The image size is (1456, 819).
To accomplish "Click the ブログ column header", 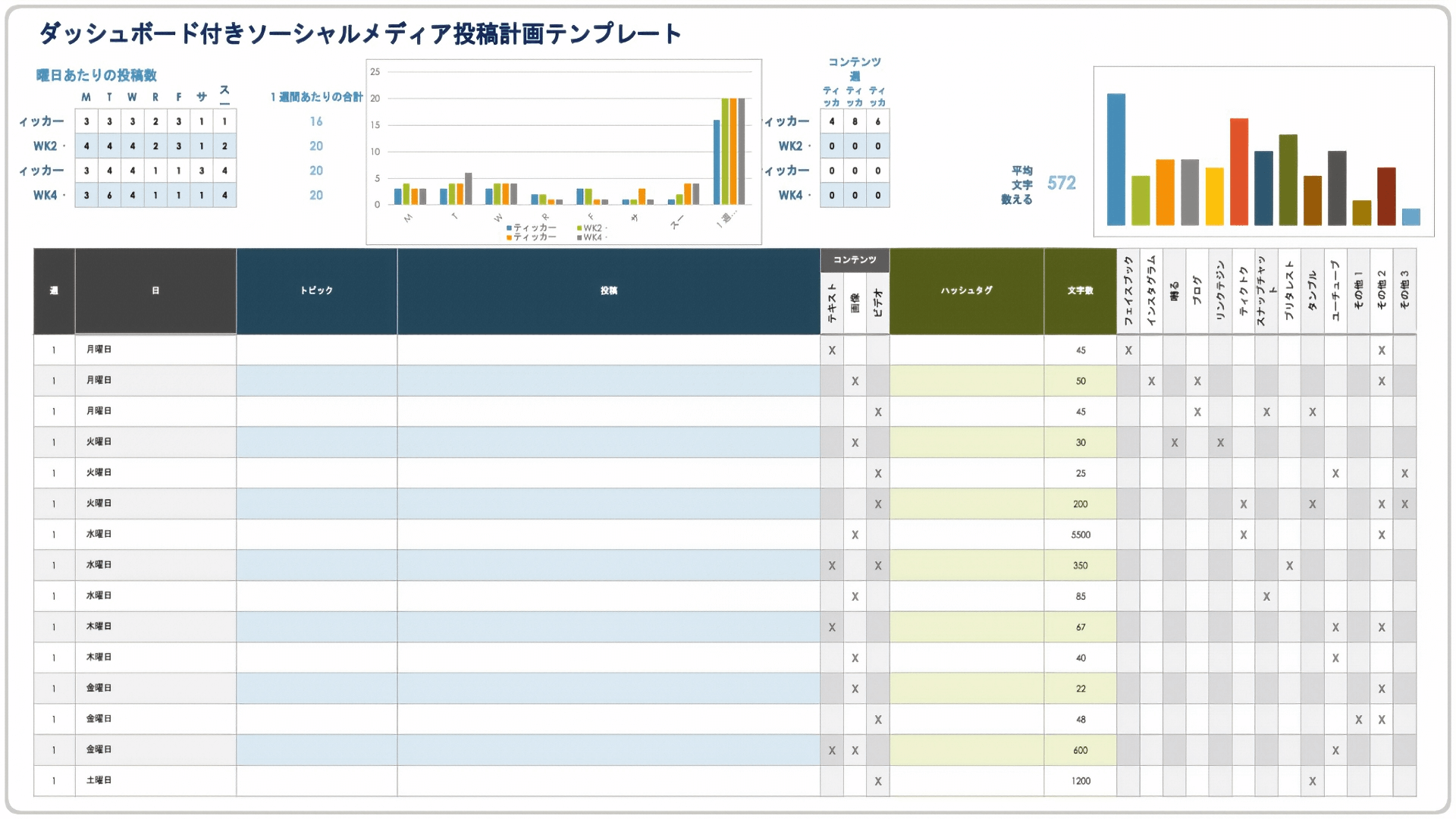I will [1197, 291].
